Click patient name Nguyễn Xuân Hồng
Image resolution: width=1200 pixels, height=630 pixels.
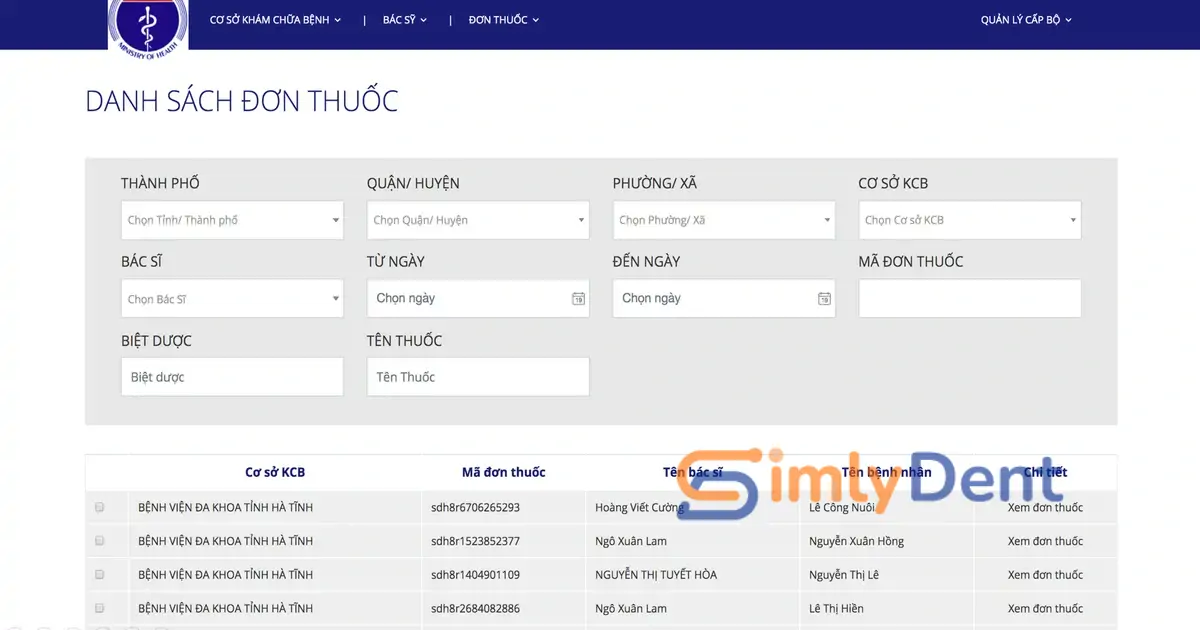pos(857,541)
